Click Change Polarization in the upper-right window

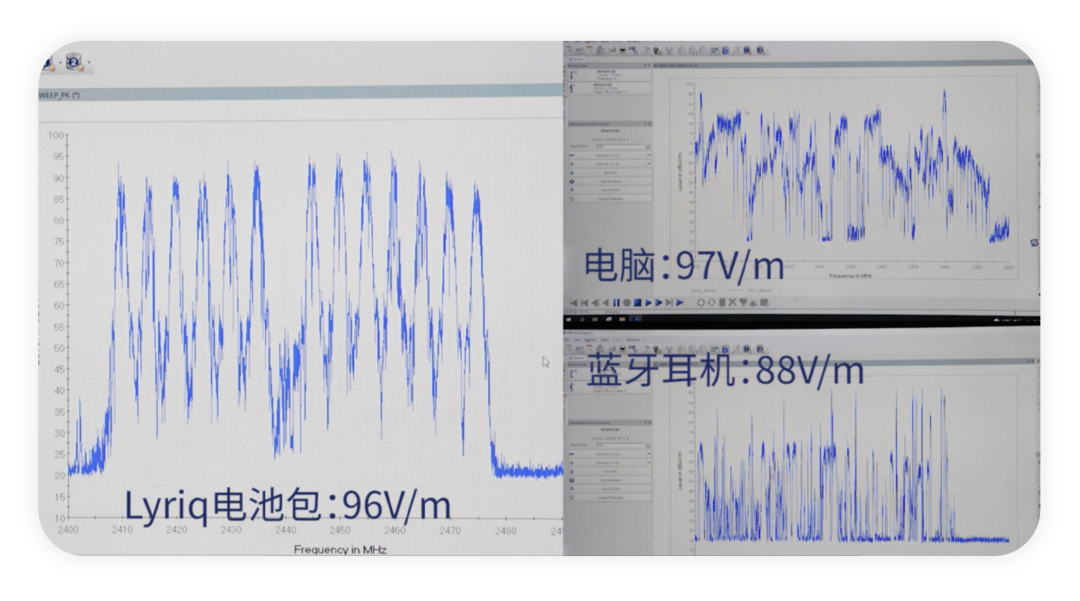tap(610, 198)
